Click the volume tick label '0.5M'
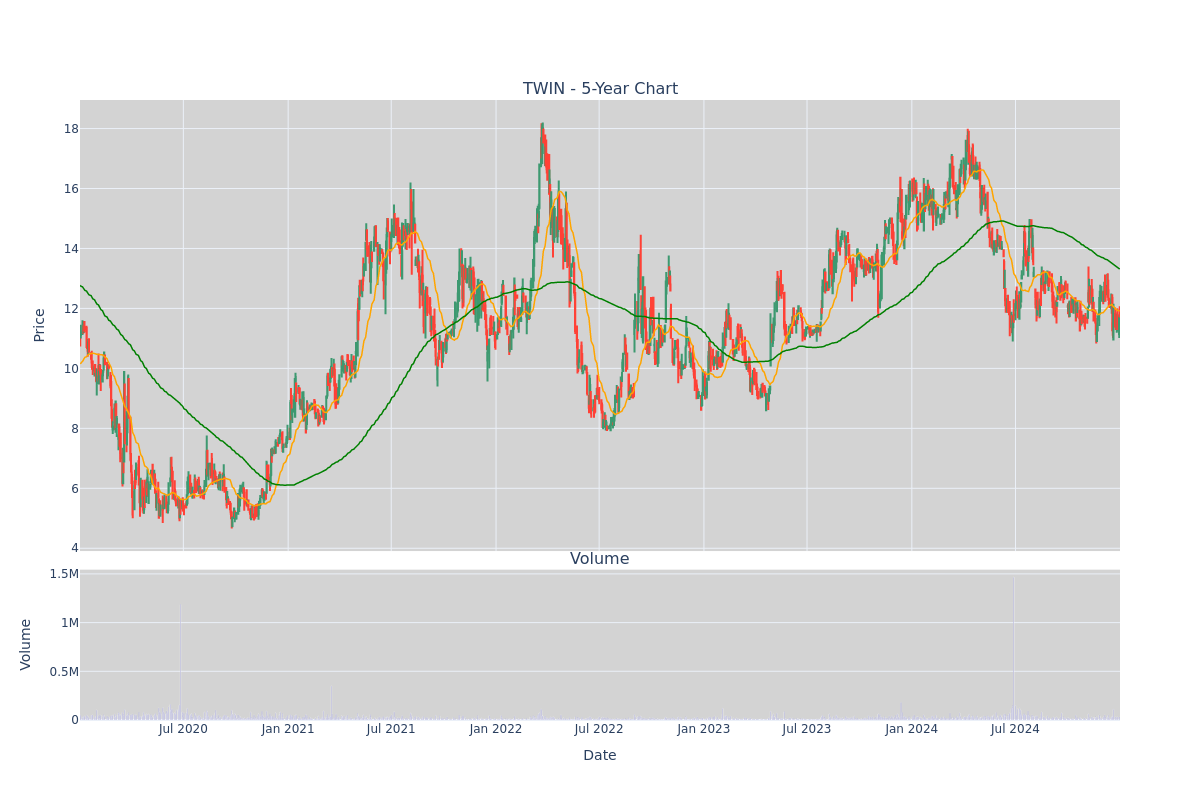 [64, 672]
